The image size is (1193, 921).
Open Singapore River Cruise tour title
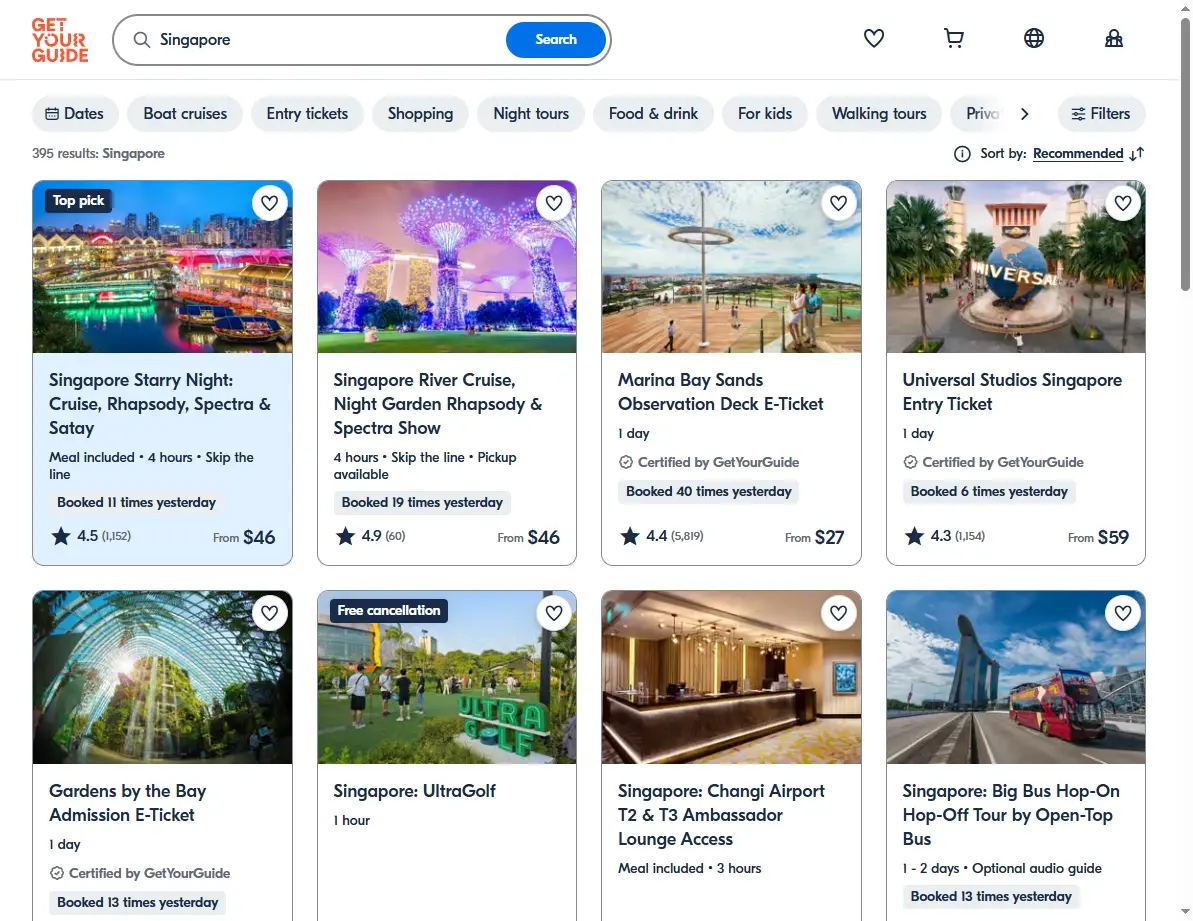pyautogui.click(x=437, y=404)
